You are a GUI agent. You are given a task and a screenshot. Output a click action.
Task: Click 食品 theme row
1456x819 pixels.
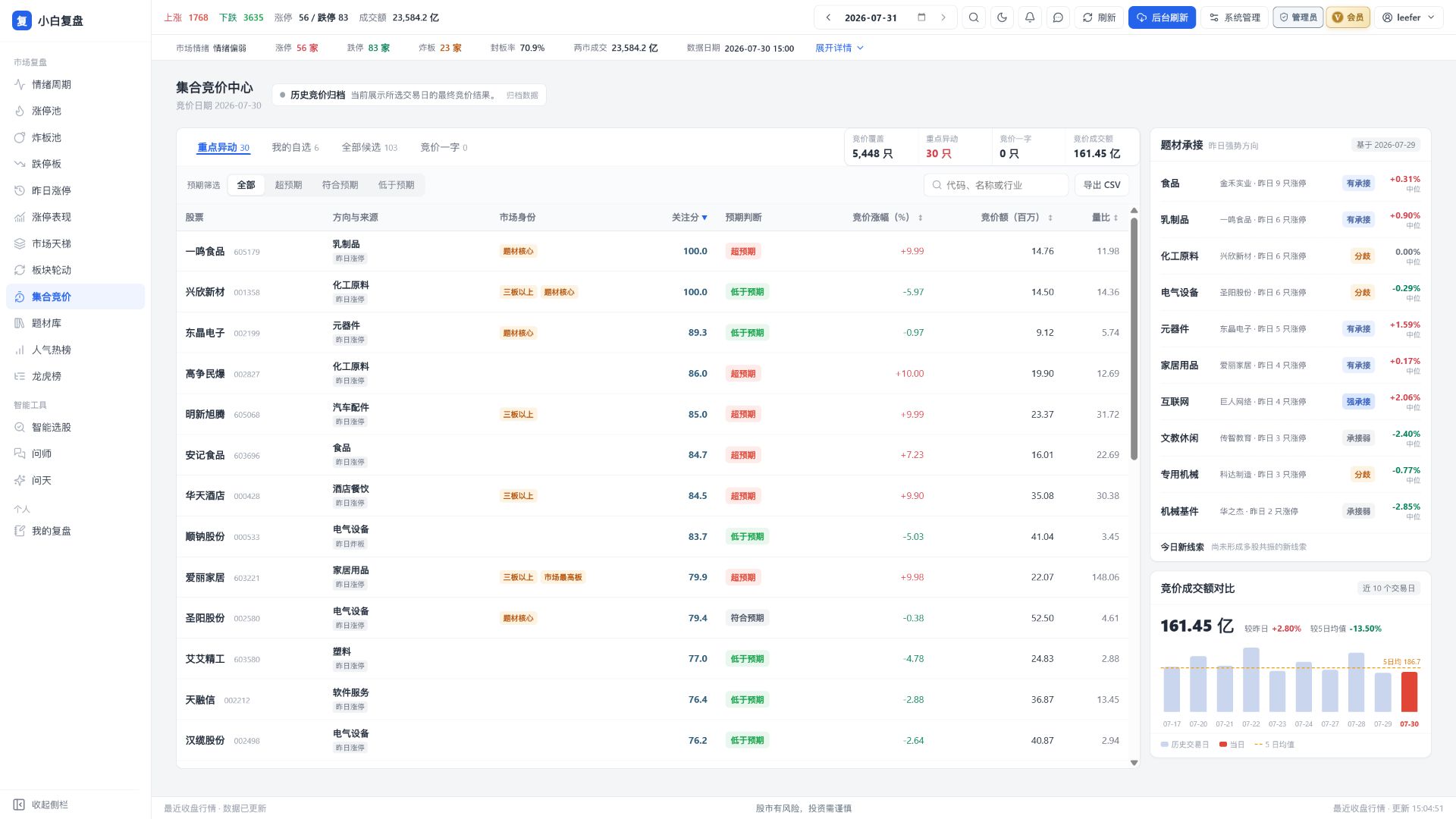coord(1290,184)
